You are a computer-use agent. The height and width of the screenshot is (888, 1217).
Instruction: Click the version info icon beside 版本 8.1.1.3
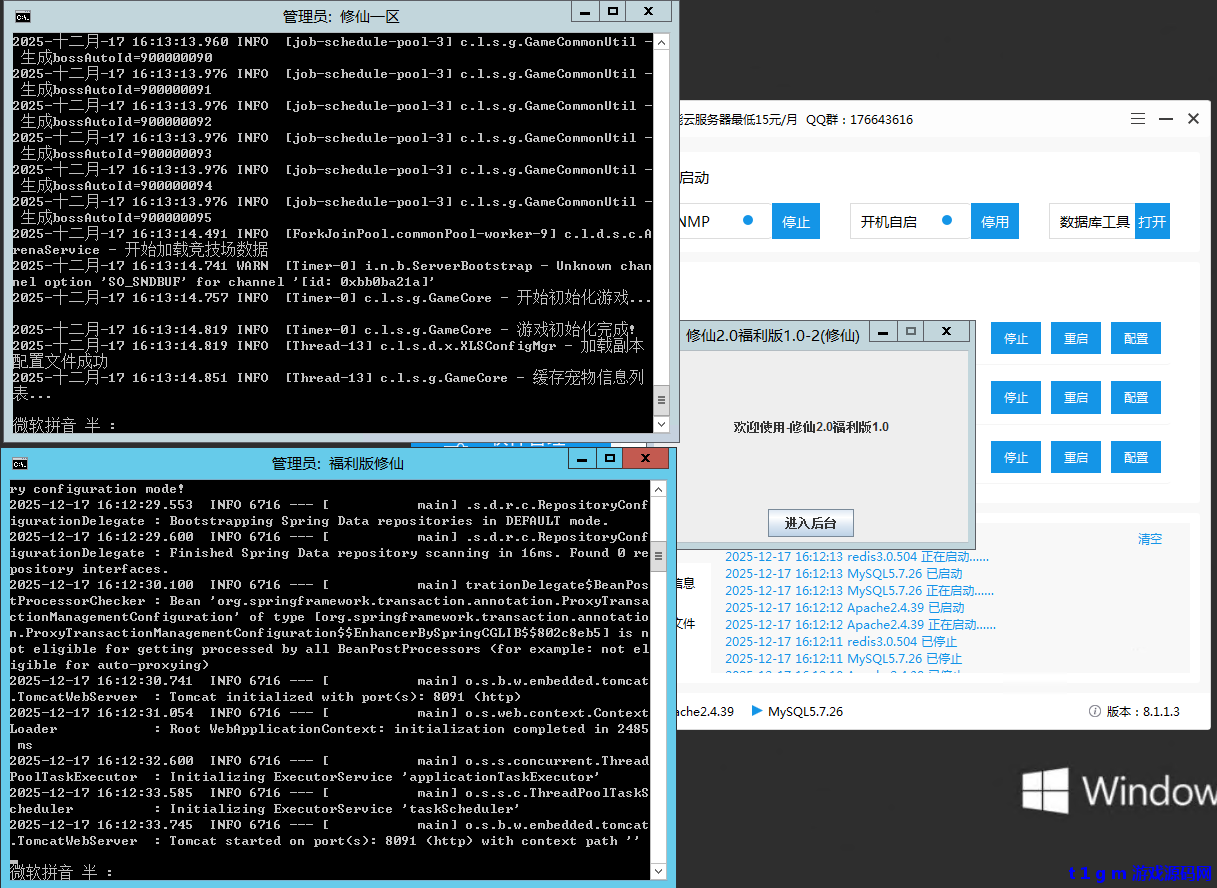pyautogui.click(x=1094, y=712)
